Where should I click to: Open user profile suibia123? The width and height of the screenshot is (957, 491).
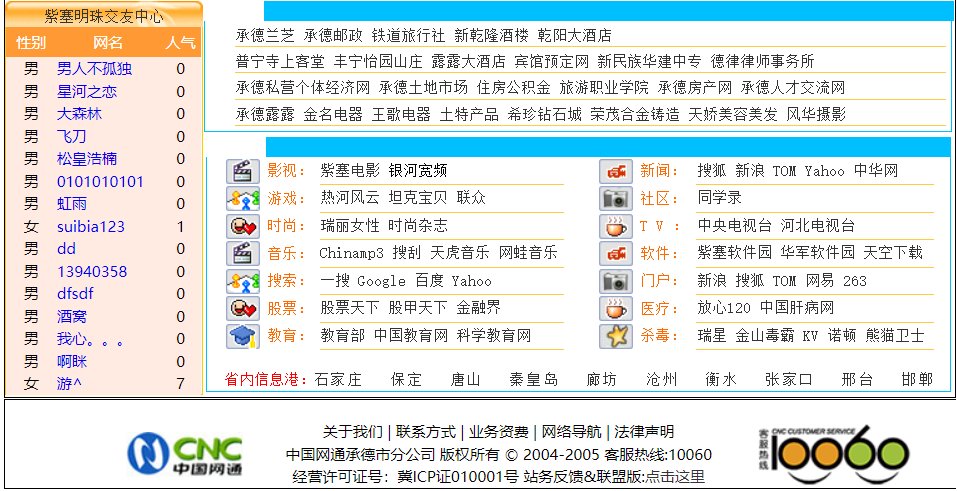[91, 227]
